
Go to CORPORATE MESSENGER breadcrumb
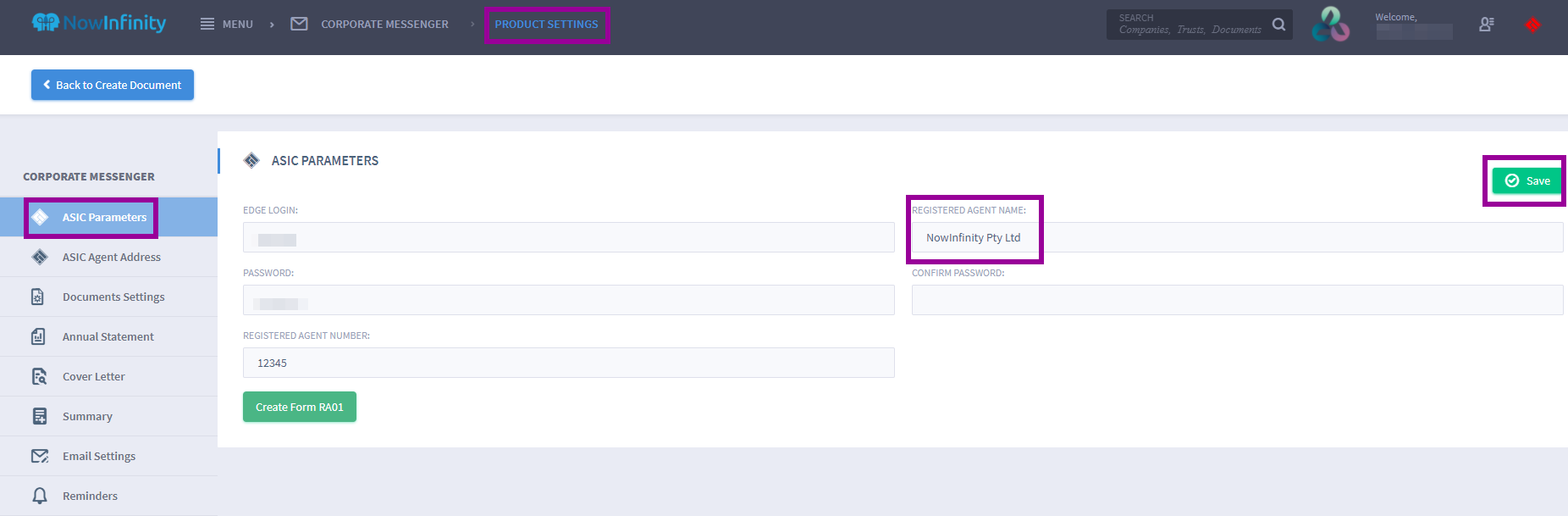[384, 25]
